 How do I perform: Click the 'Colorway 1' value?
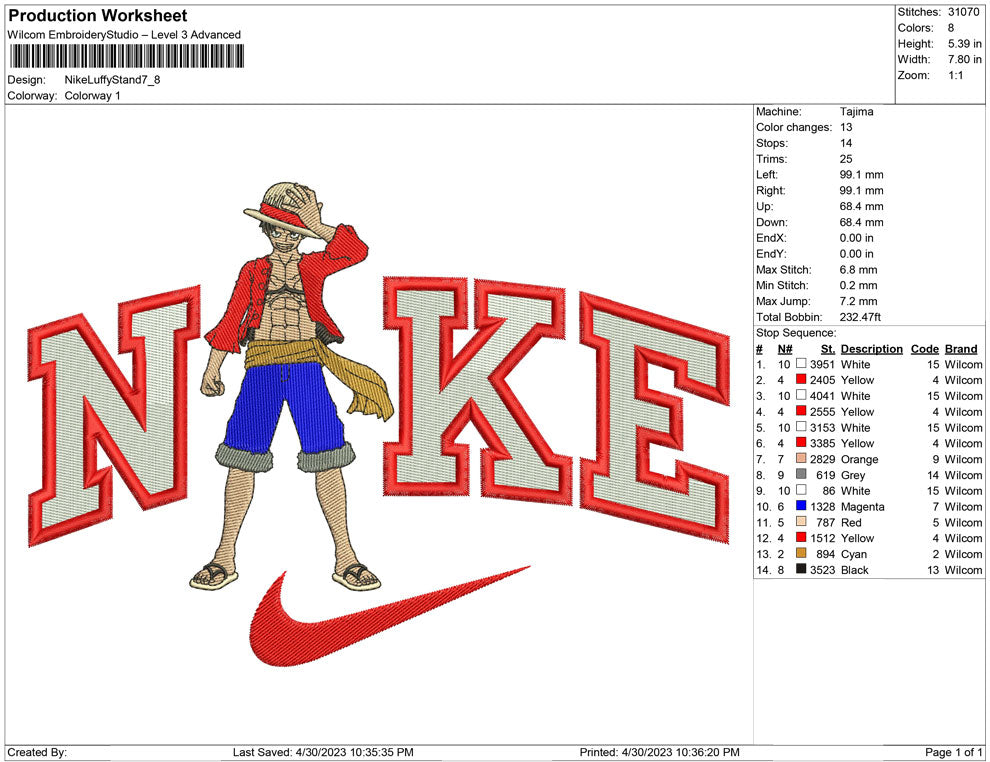coord(92,96)
